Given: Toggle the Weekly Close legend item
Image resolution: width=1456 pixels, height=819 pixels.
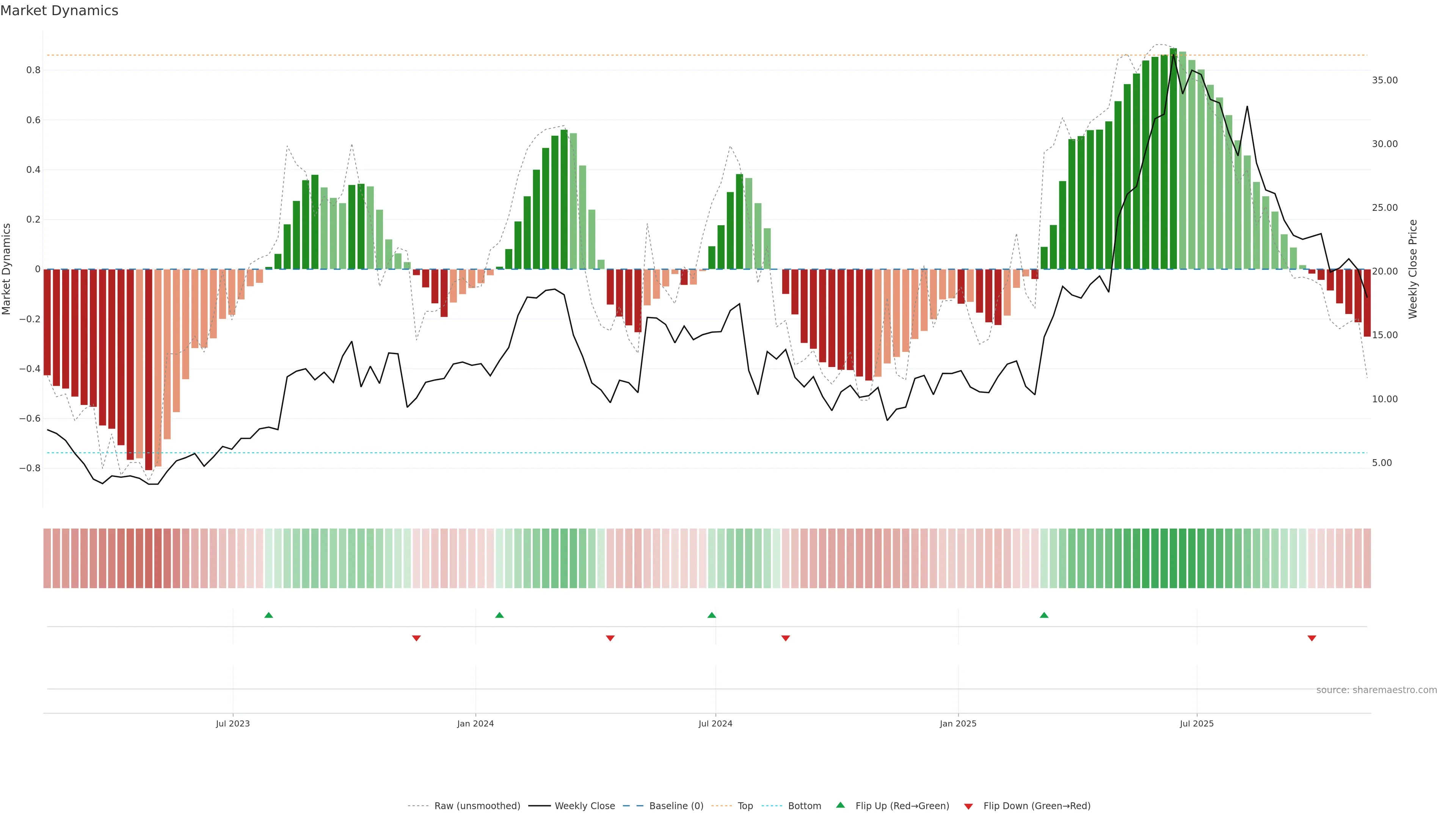Looking at the screenshot, I should [x=584, y=806].
